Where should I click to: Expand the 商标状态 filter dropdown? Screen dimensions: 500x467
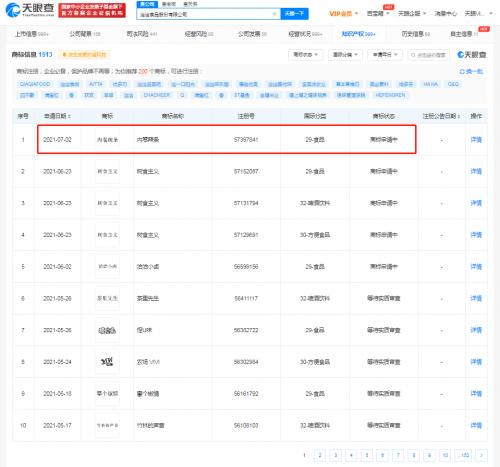(x=305, y=55)
